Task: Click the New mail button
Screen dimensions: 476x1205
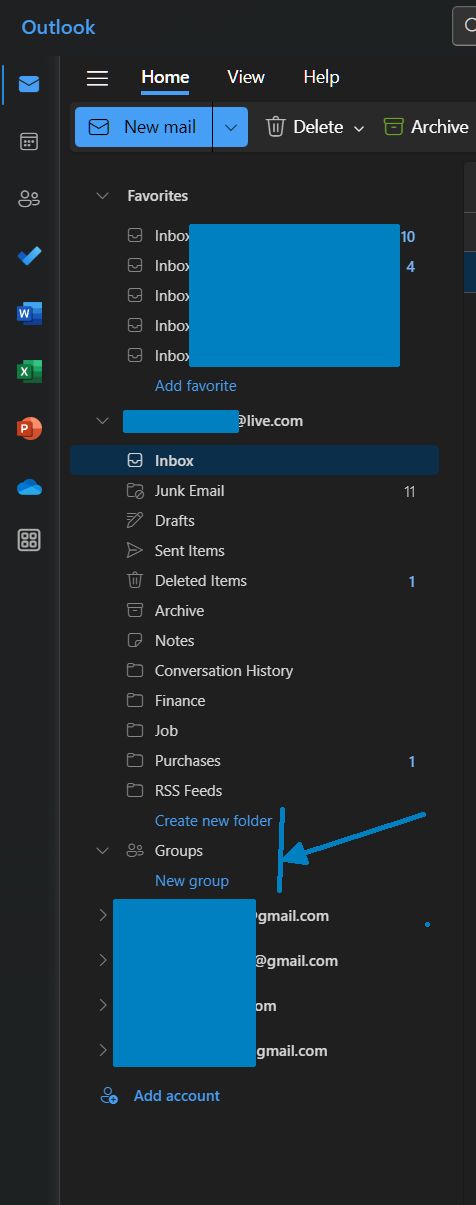Action: (143, 127)
